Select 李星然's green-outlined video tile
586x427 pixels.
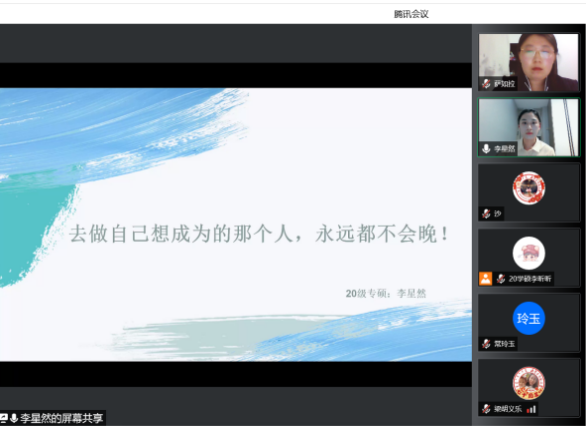(x=528, y=127)
